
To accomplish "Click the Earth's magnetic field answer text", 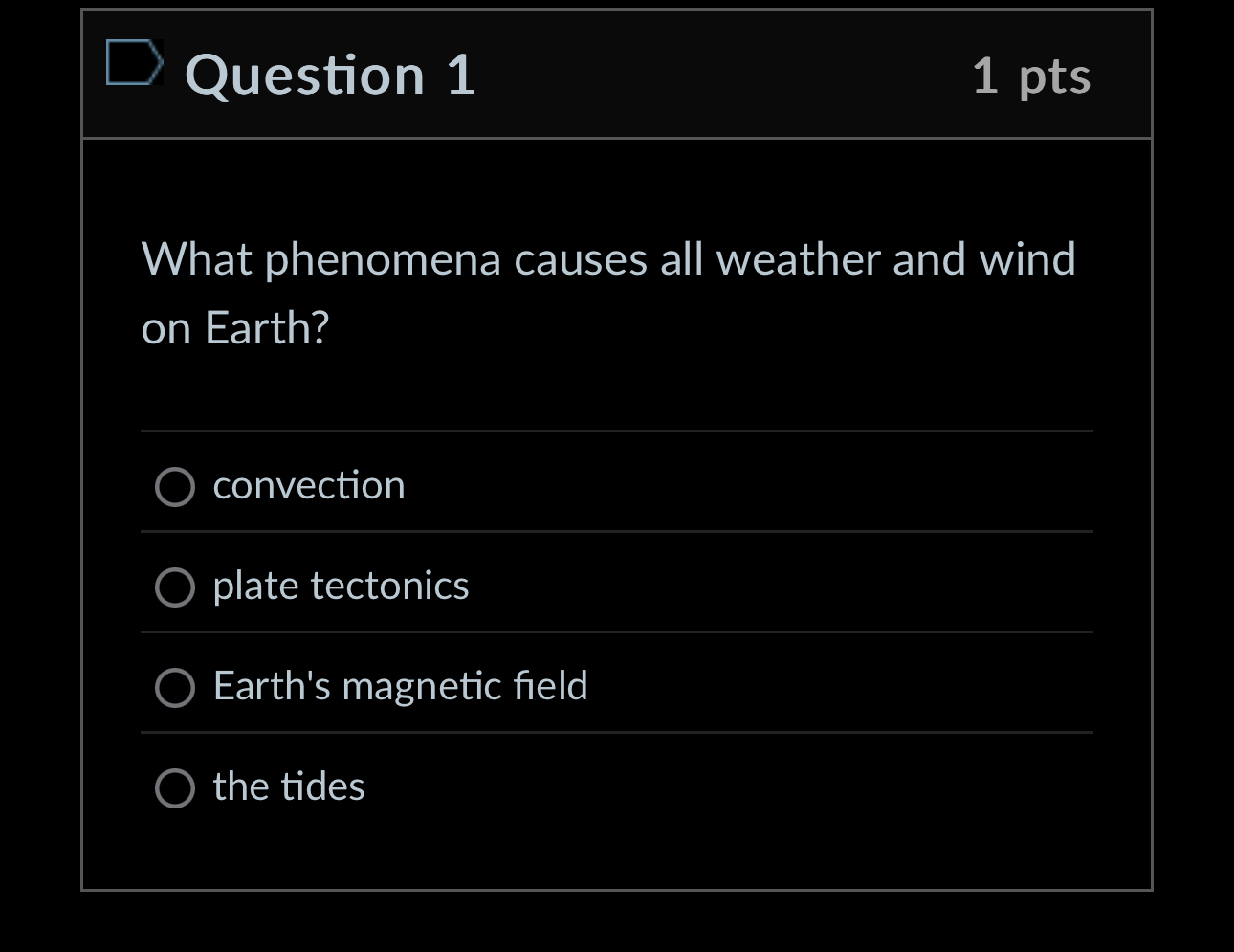I will click(x=400, y=686).
